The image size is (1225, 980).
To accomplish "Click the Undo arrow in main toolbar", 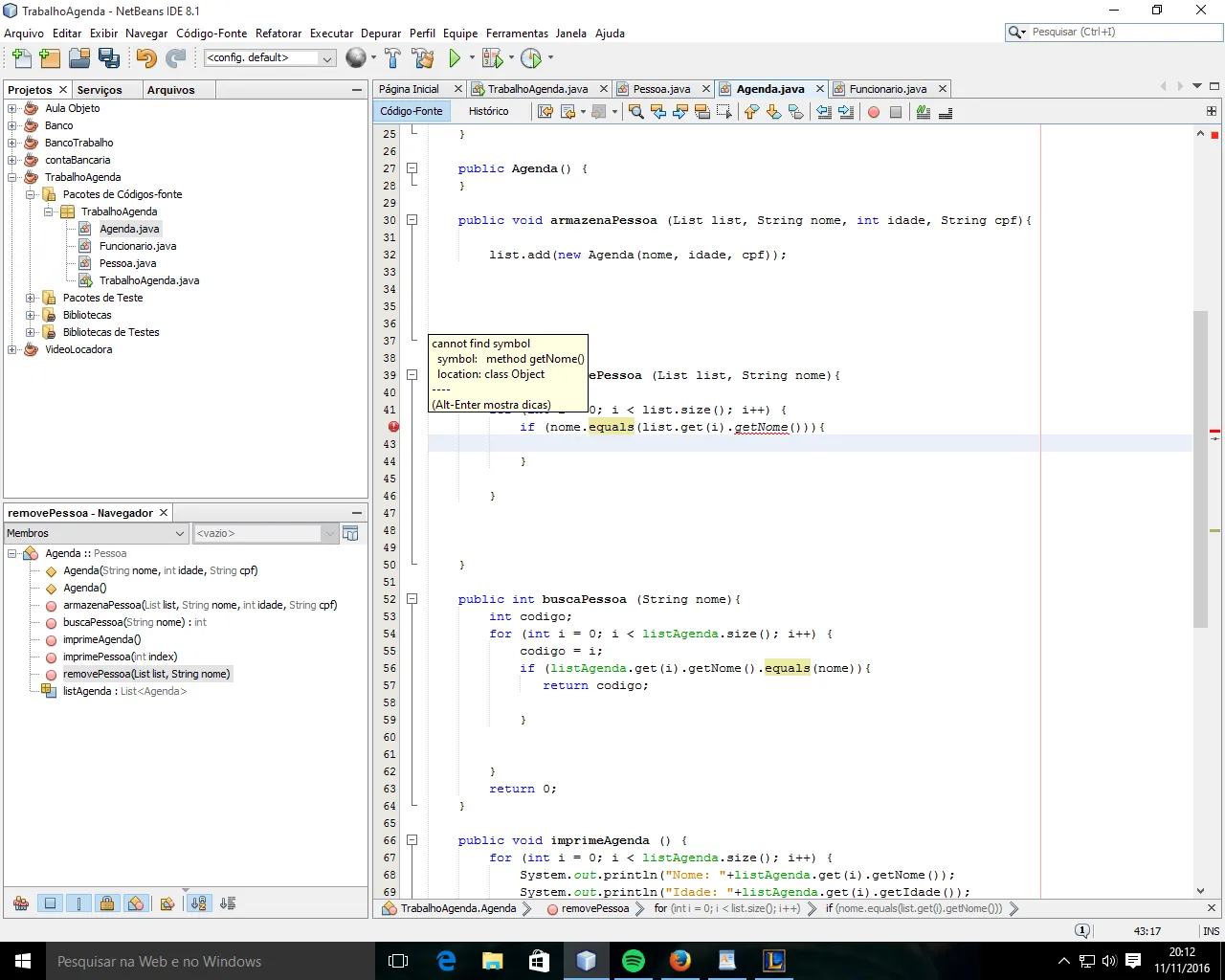I will 145,58.
